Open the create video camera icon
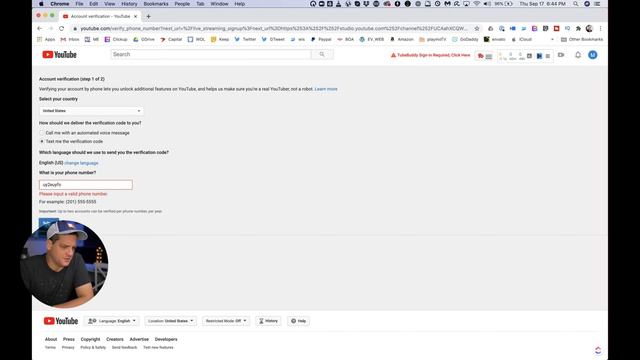Image resolution: width=640 pixels, height=360 pixels. [561, 55]
